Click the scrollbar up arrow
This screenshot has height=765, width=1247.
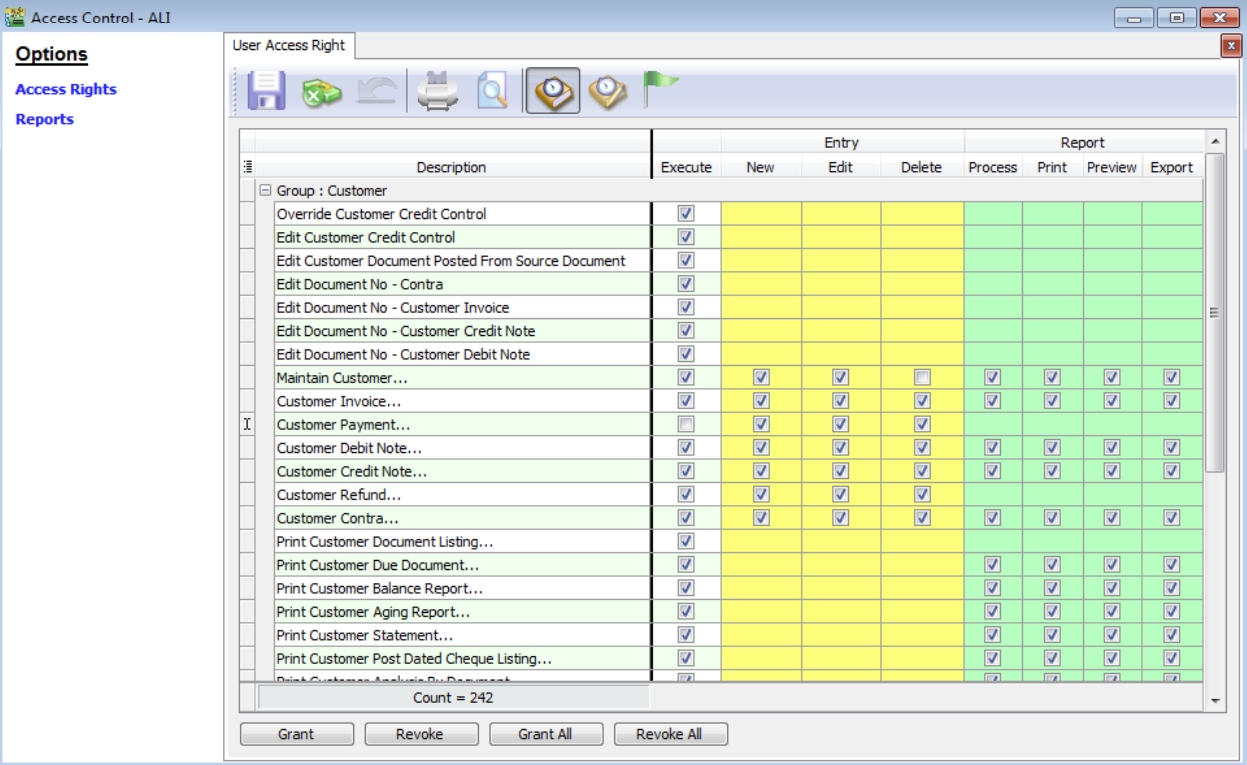pyautogui.click(x=1215, y=142)
